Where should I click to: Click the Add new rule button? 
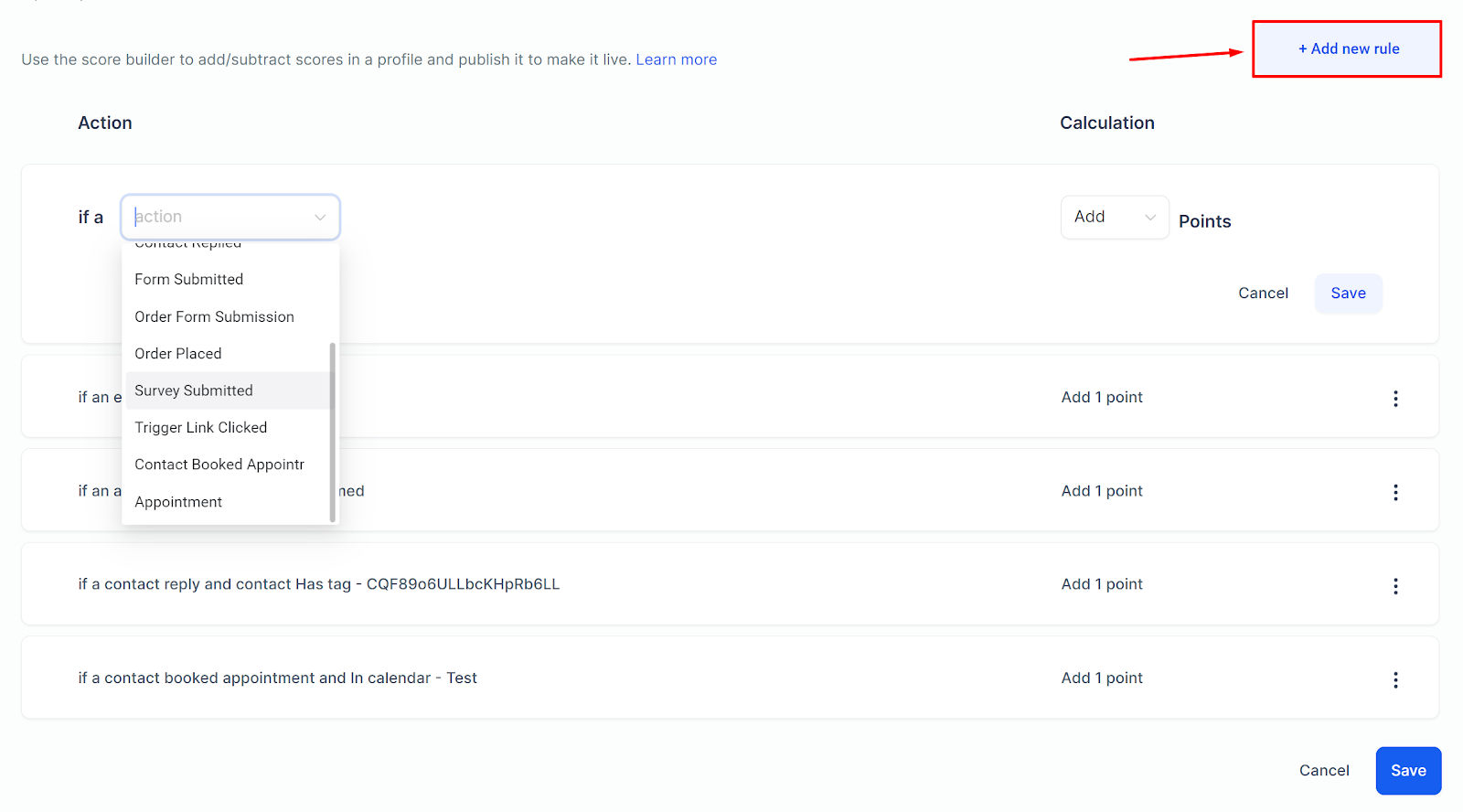click(1348, 49)
